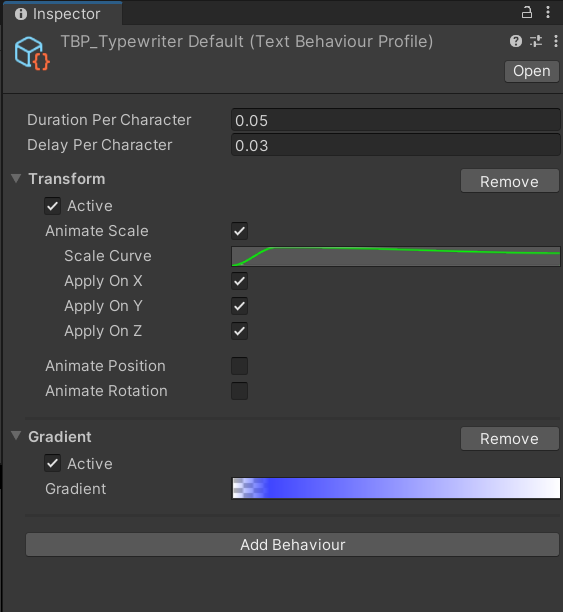The height and width of the screenshot is (612, 563).
Task: Click the Add Behaviour button
Action: pyautogui.click(x=292, y=544)
